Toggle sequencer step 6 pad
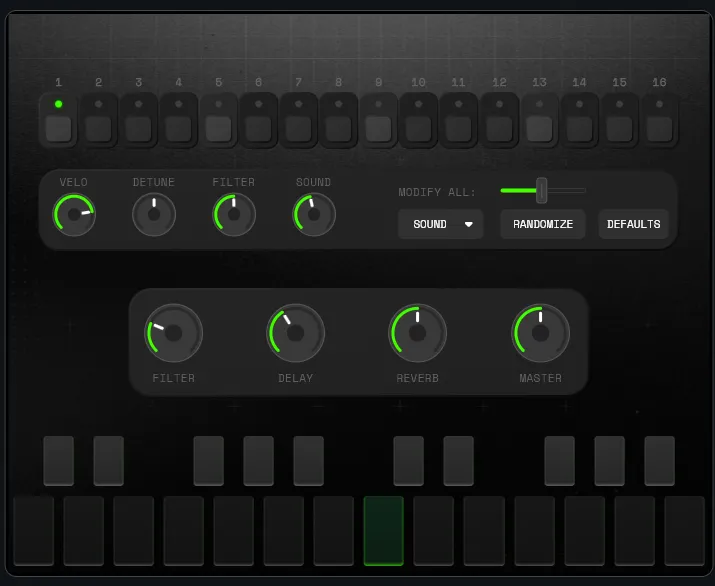Image resolution: width=715 pixels, height=586 pixels. pyautogui.click(x=259, y=129)
